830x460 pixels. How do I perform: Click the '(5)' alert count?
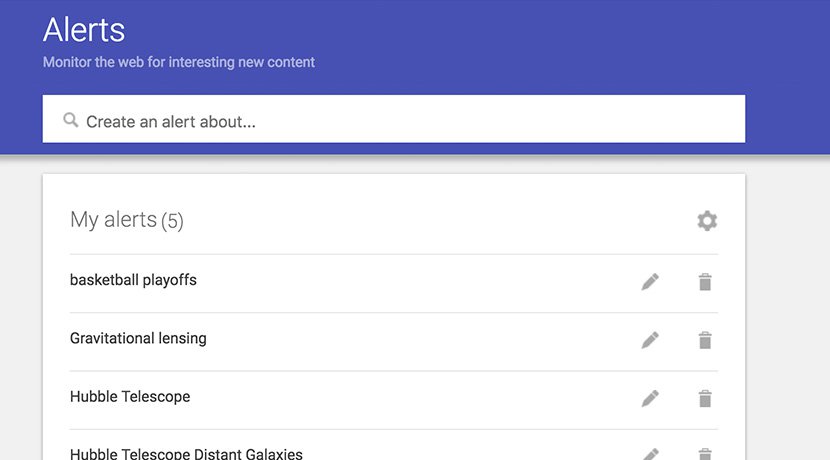tap(172, 221)
